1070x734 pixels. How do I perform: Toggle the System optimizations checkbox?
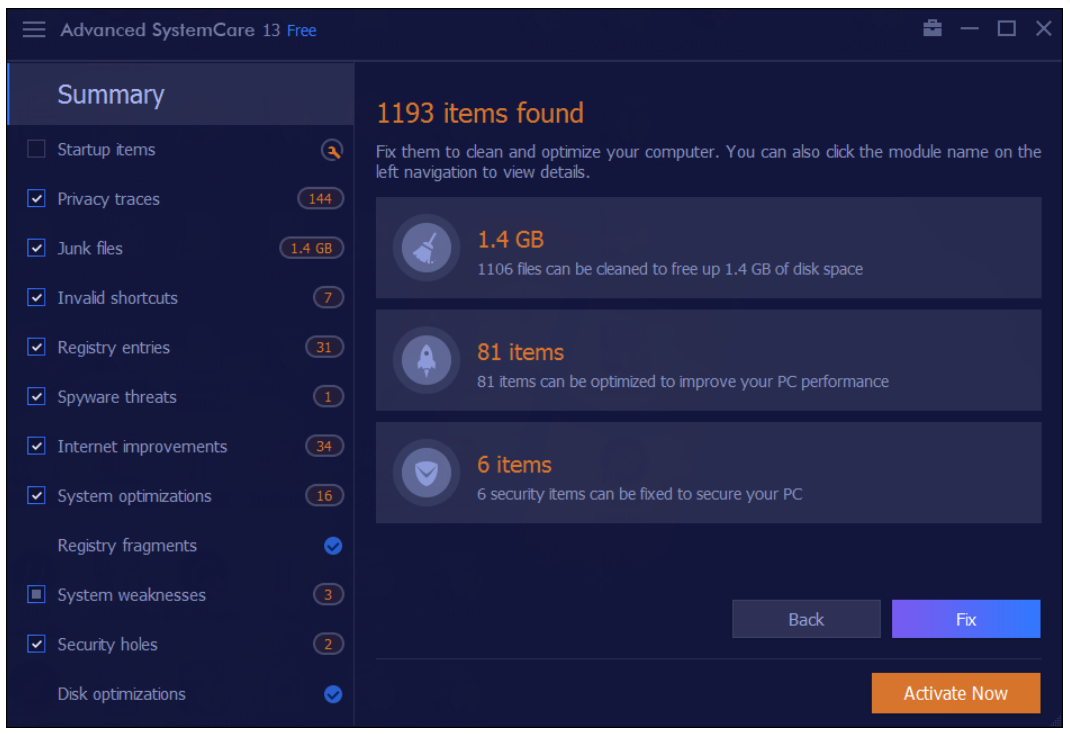tap(36, 495)
